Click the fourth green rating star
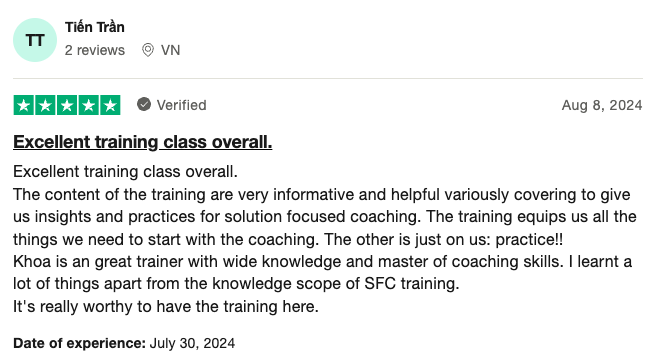 tap(89, 105)
